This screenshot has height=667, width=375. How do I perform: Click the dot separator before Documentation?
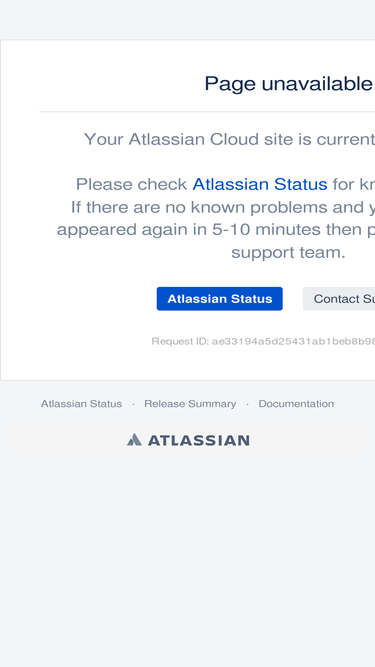247,404
